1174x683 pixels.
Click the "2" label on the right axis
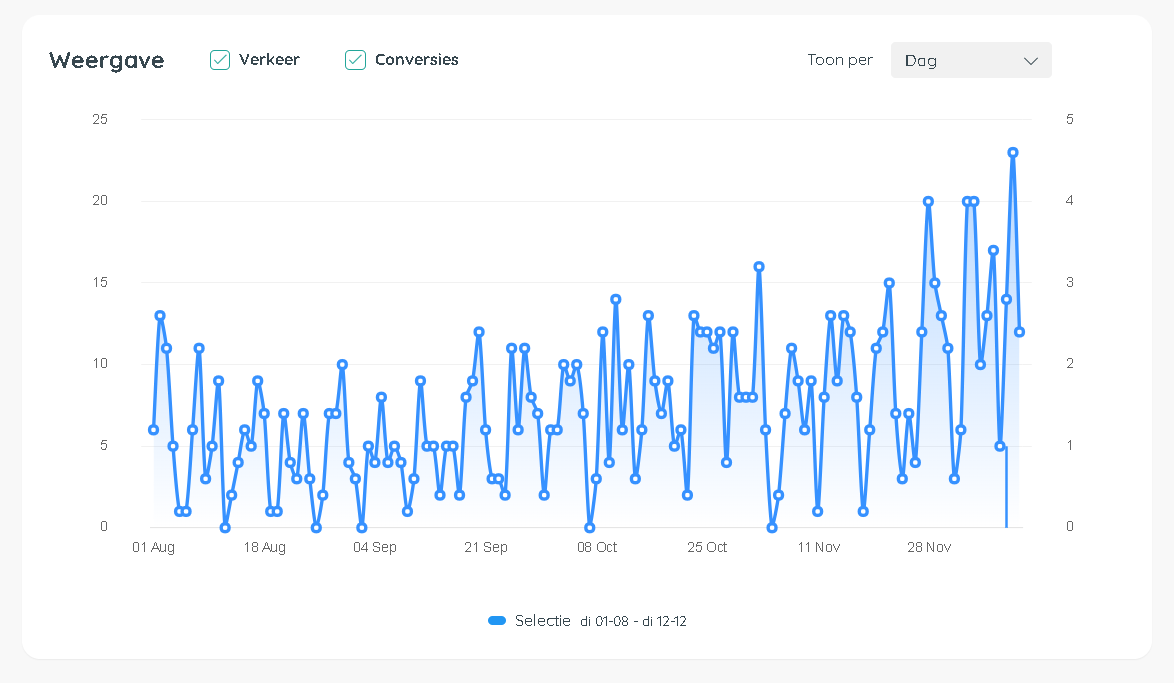[1070, 364]
